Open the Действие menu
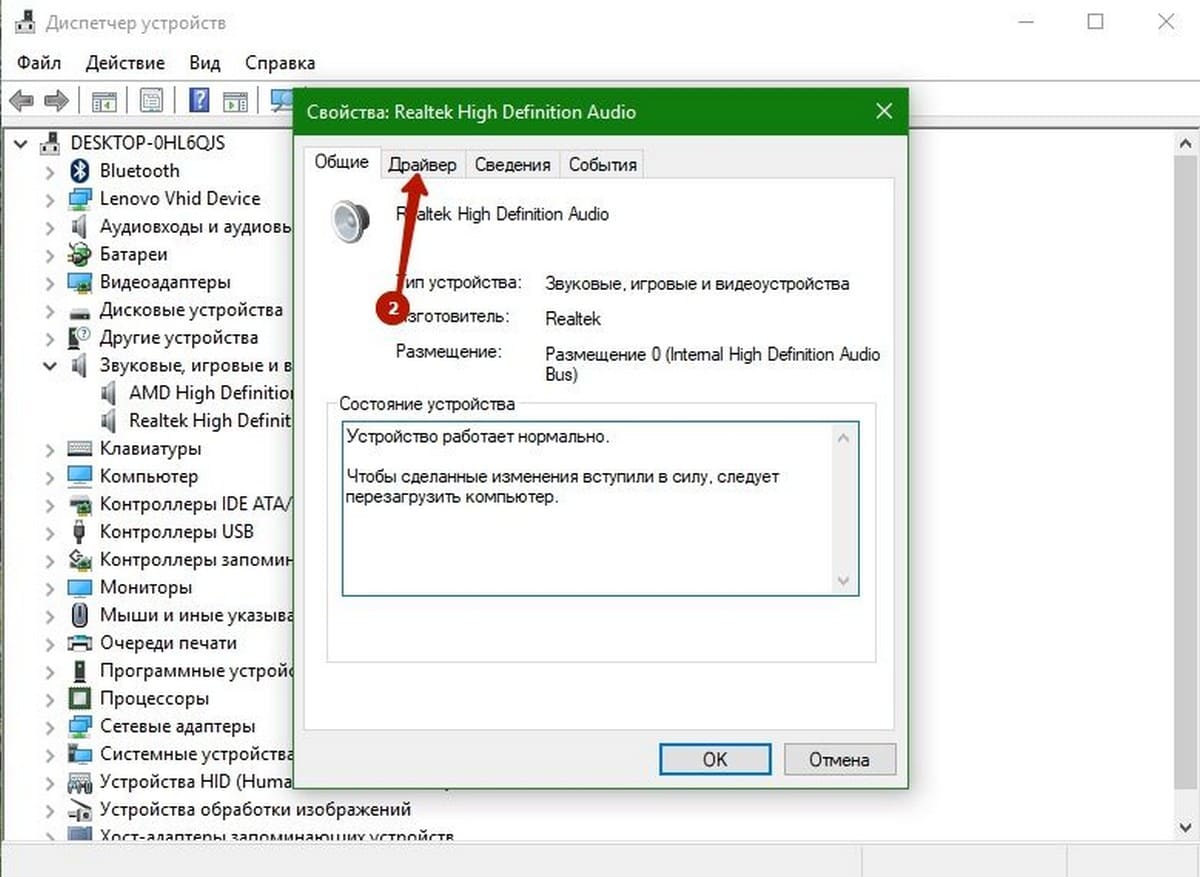 click(125, 62)
